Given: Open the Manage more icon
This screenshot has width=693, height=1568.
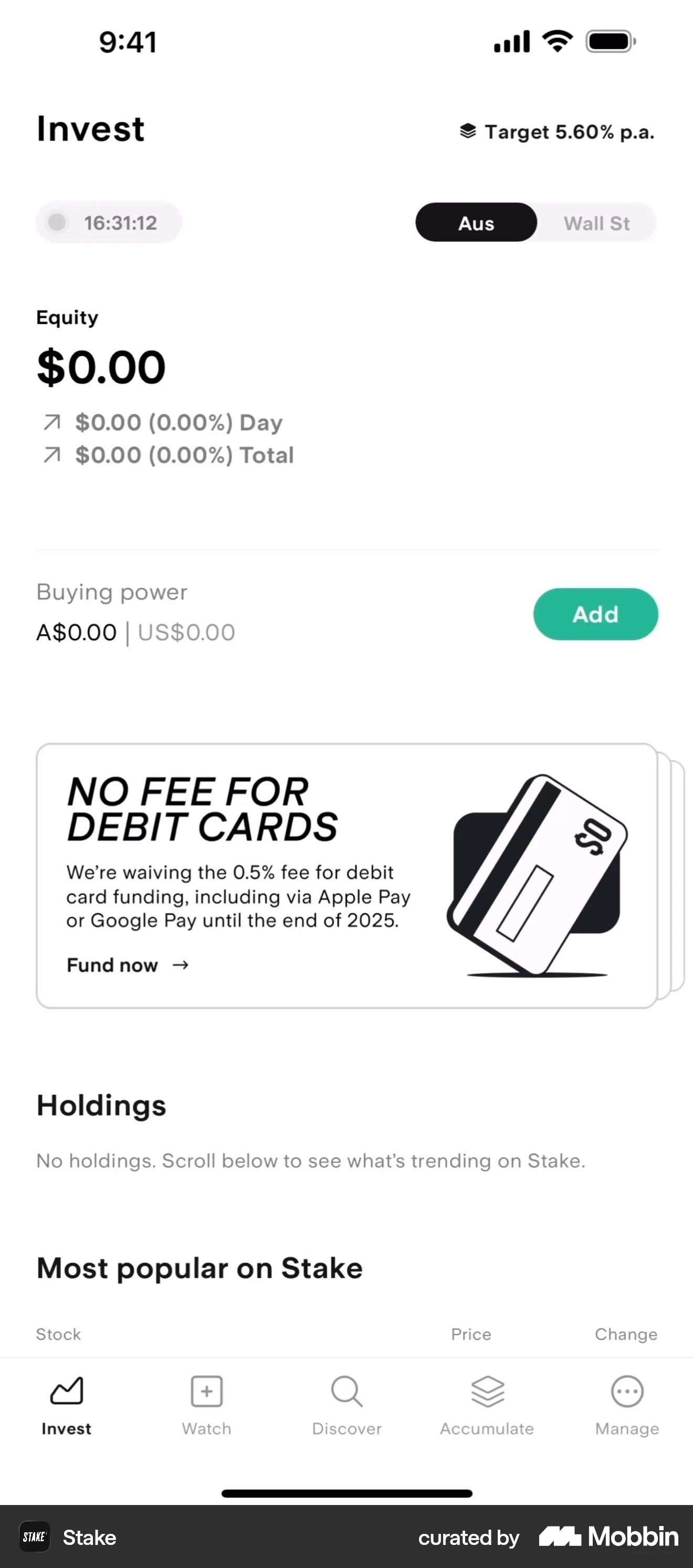Looking at the screenshot, I should (627, 1391).
